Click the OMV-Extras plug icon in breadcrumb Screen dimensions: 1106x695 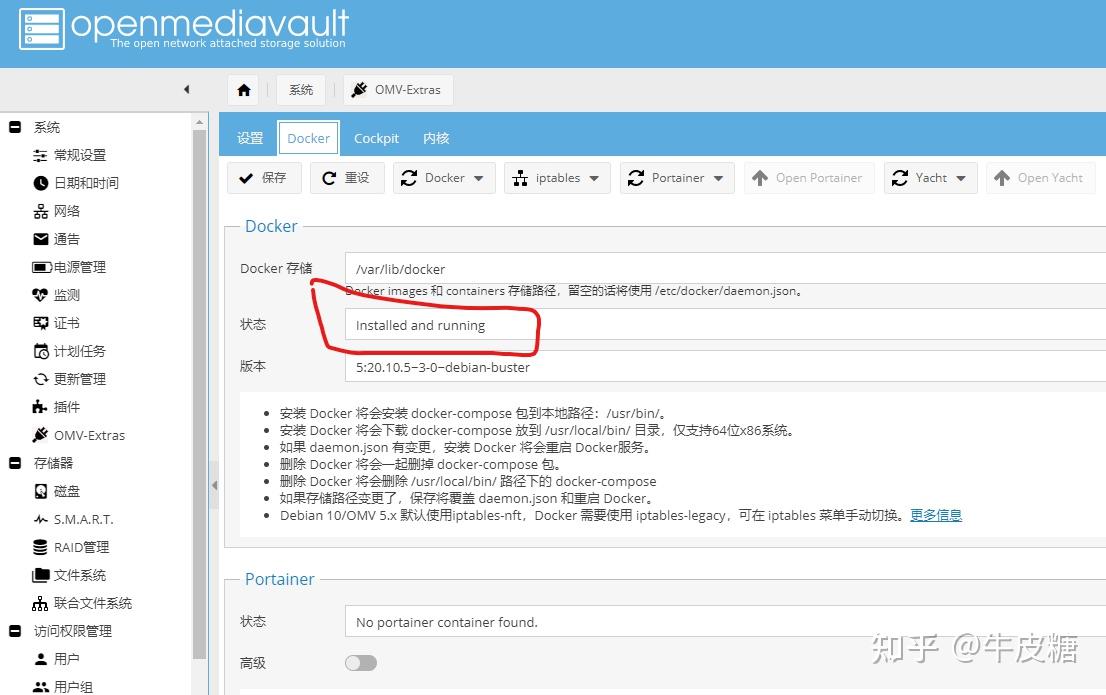[359, 90]
